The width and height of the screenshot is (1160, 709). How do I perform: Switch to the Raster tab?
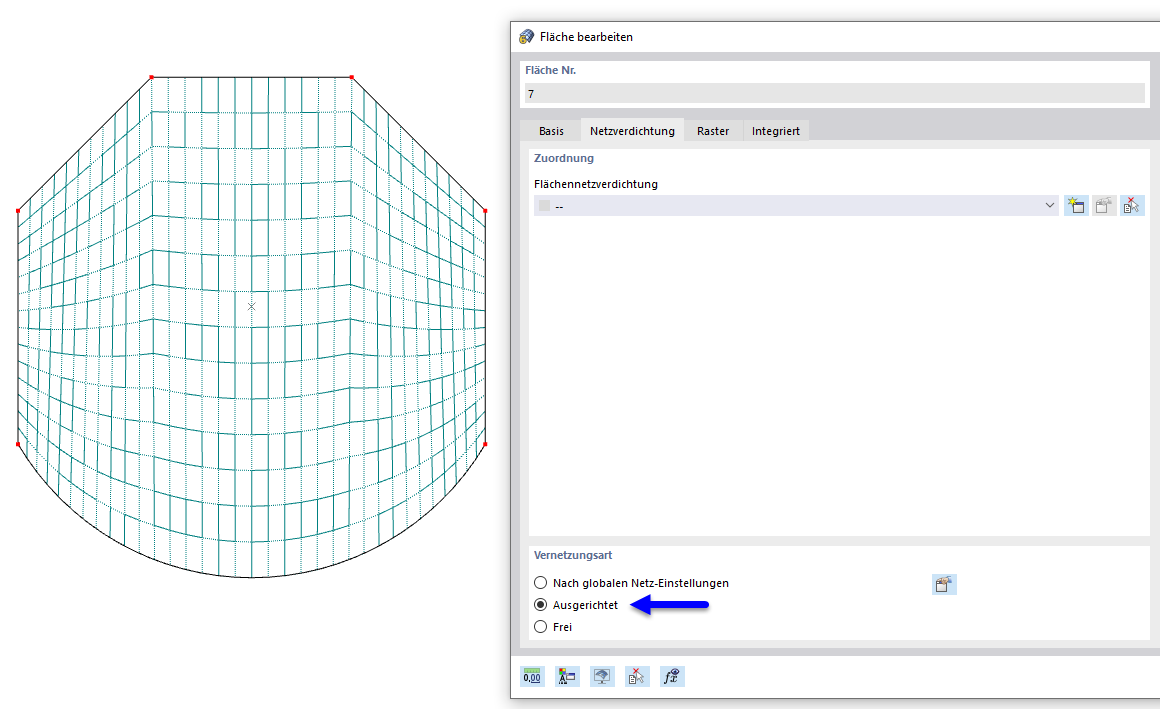713,131
